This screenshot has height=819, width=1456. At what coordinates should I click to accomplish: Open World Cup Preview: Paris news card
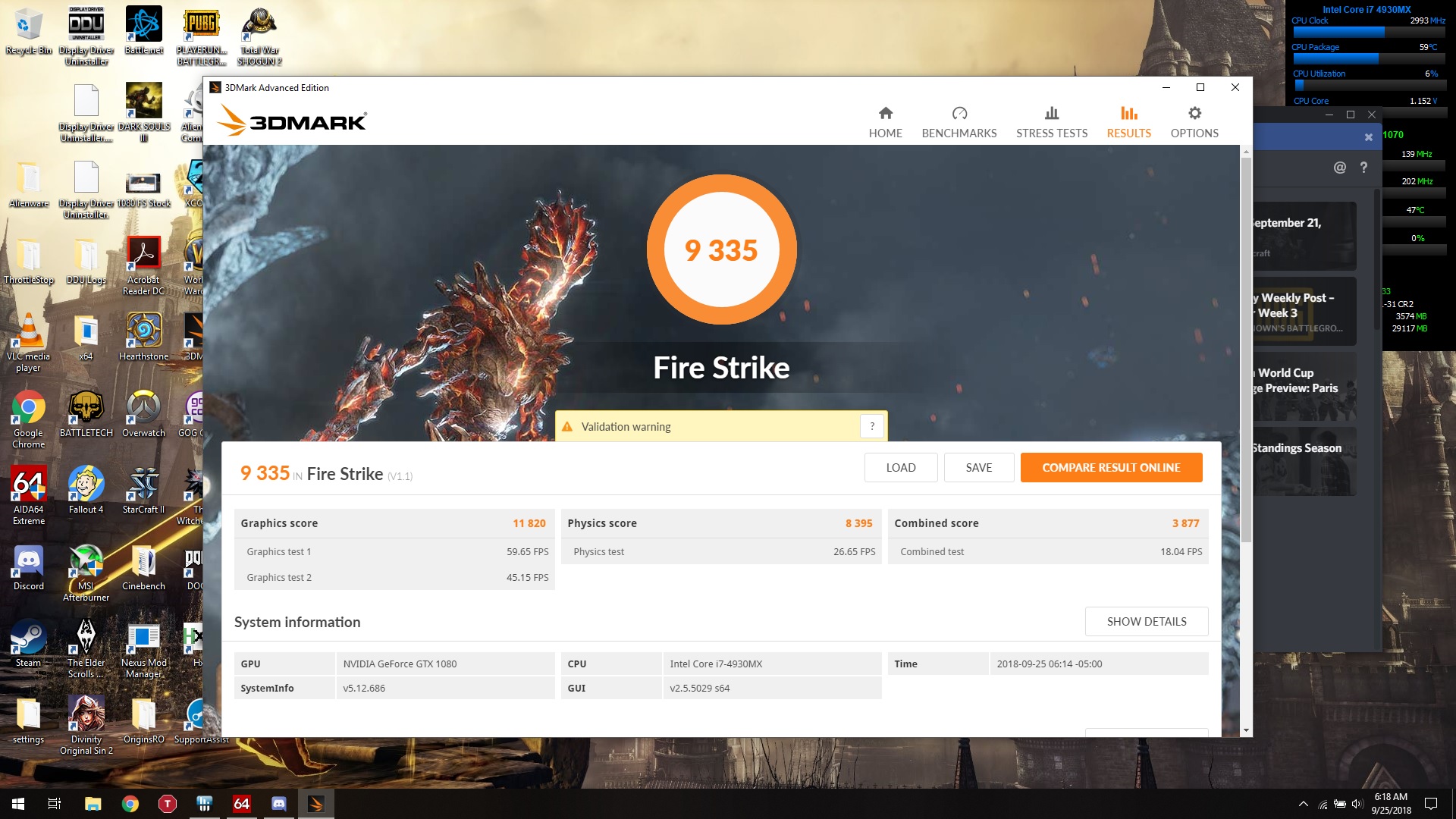(x=1304, y=387)
